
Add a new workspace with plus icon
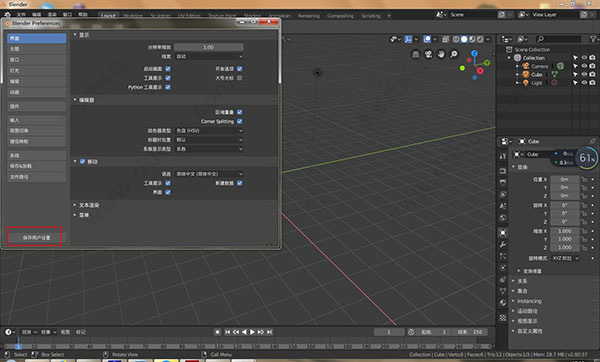point(389,16)
